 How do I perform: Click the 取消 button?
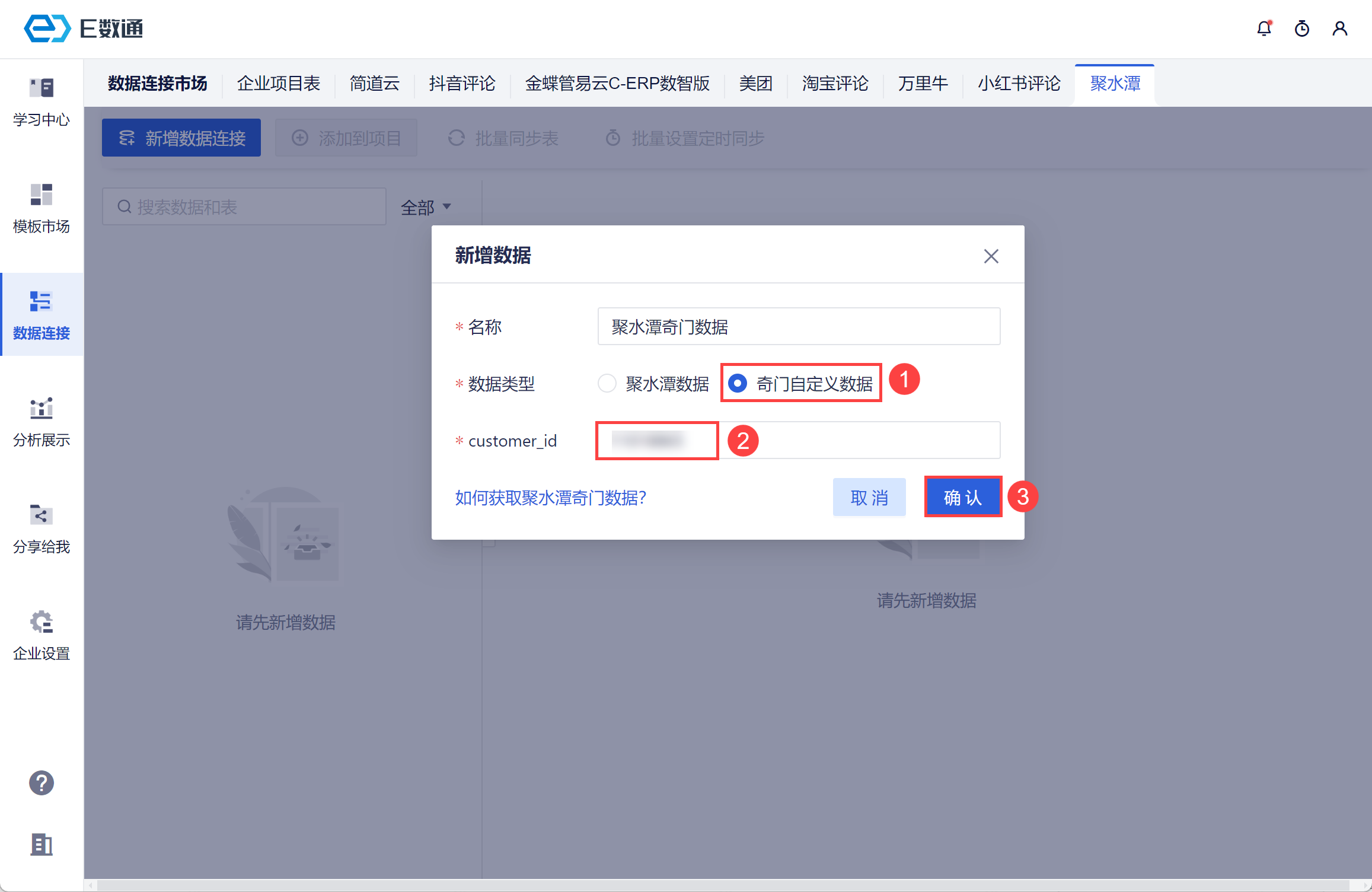point(869,497)
